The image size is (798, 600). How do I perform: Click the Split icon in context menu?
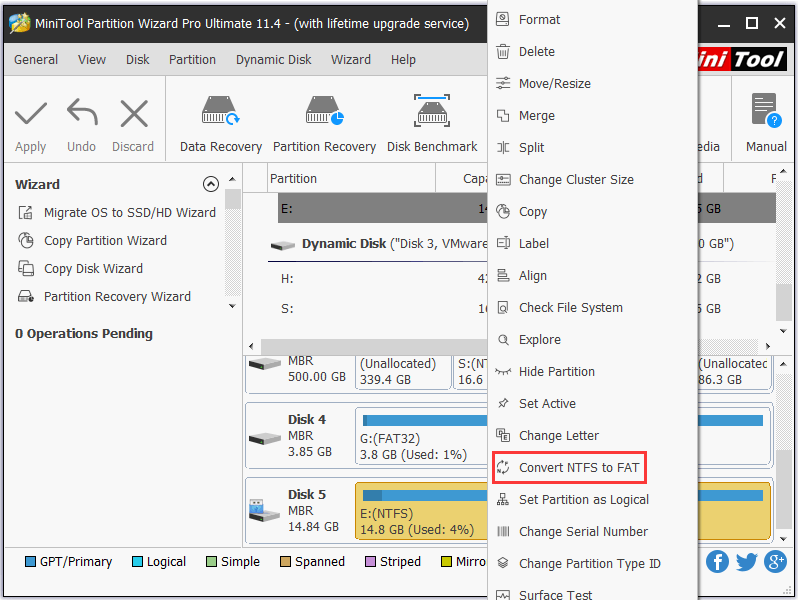click(x=503, y=148)
